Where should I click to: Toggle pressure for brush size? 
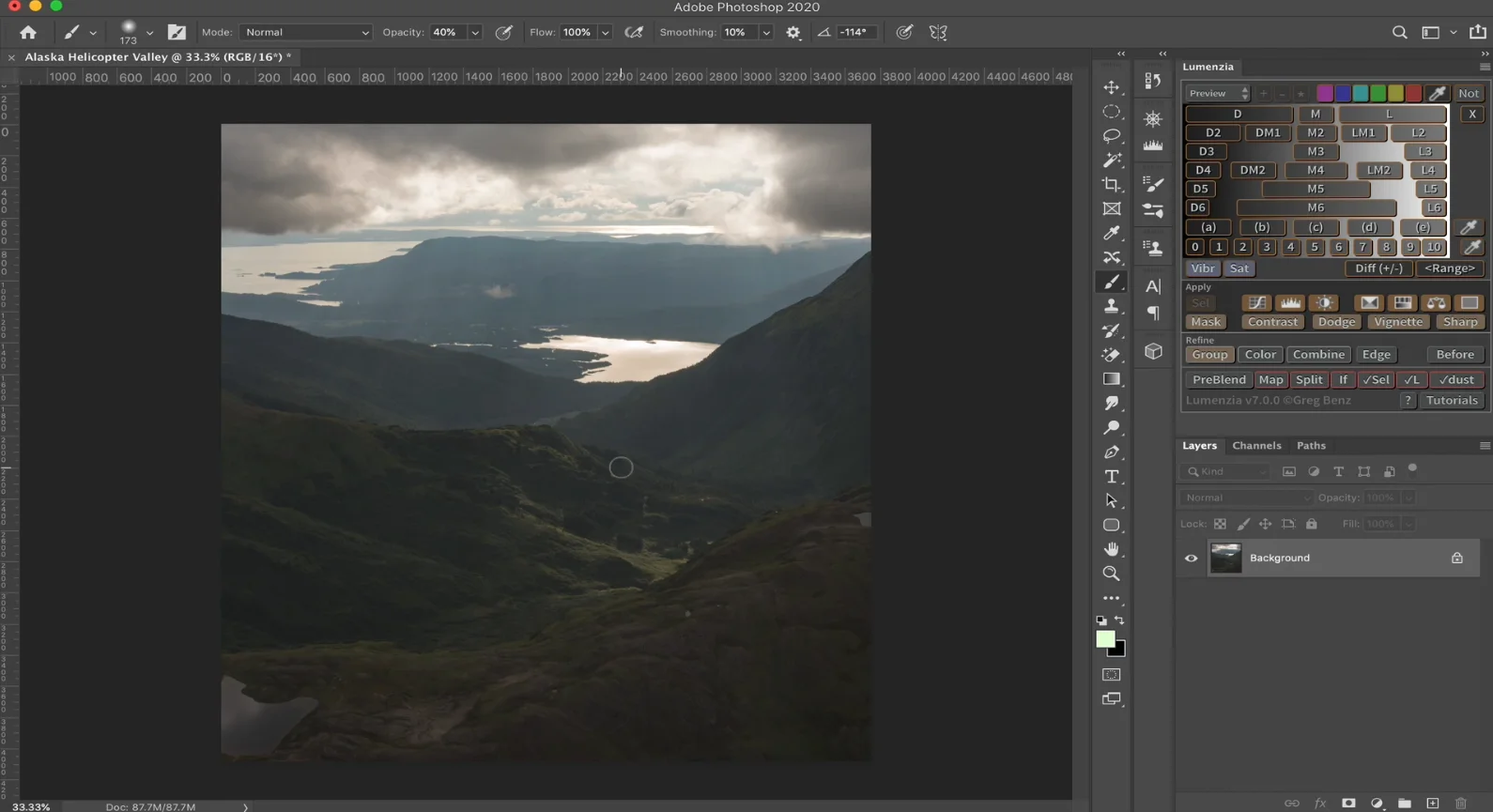(904, 32)
